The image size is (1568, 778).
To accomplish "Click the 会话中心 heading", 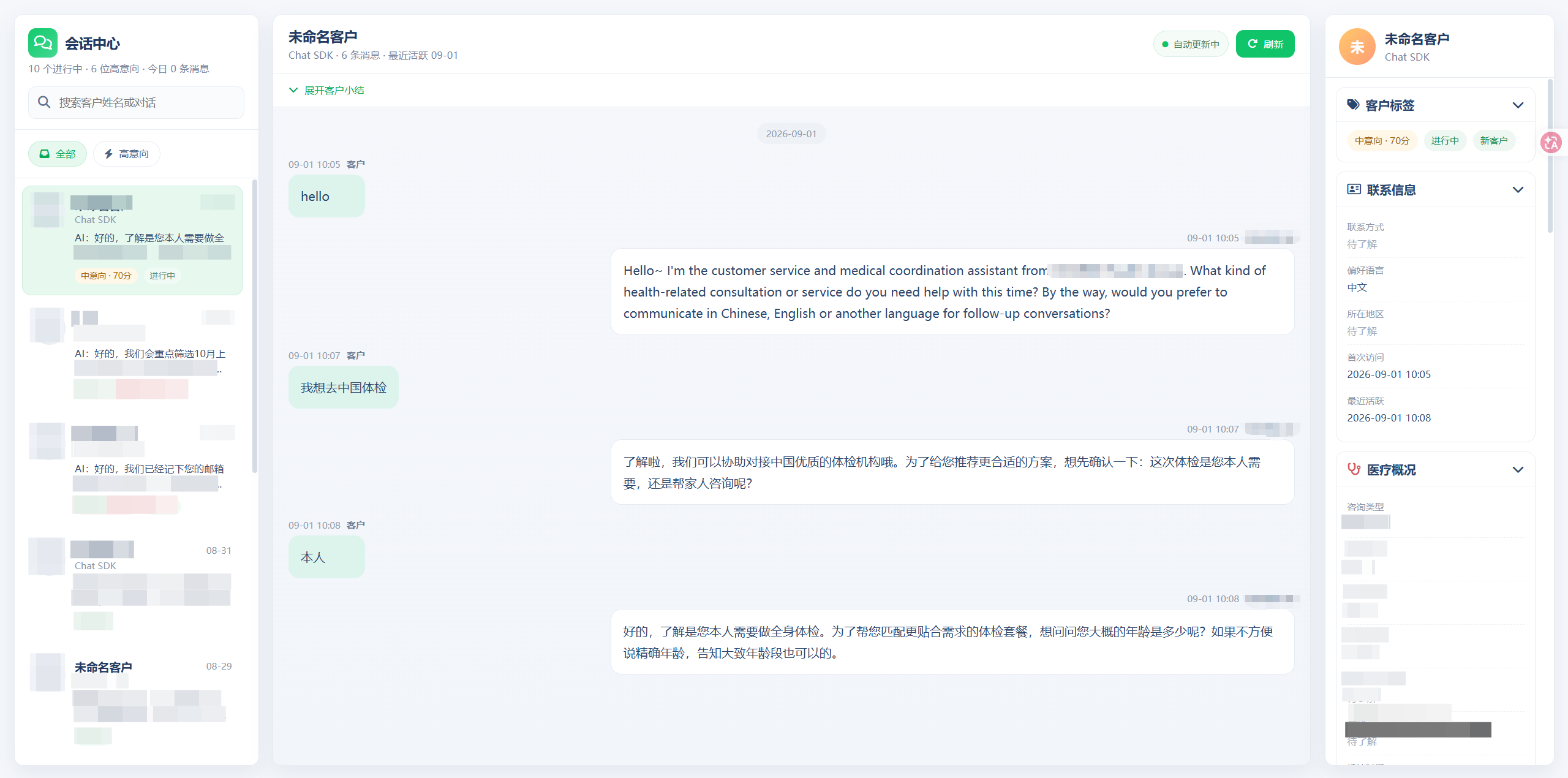I will [x=92, y=43].
